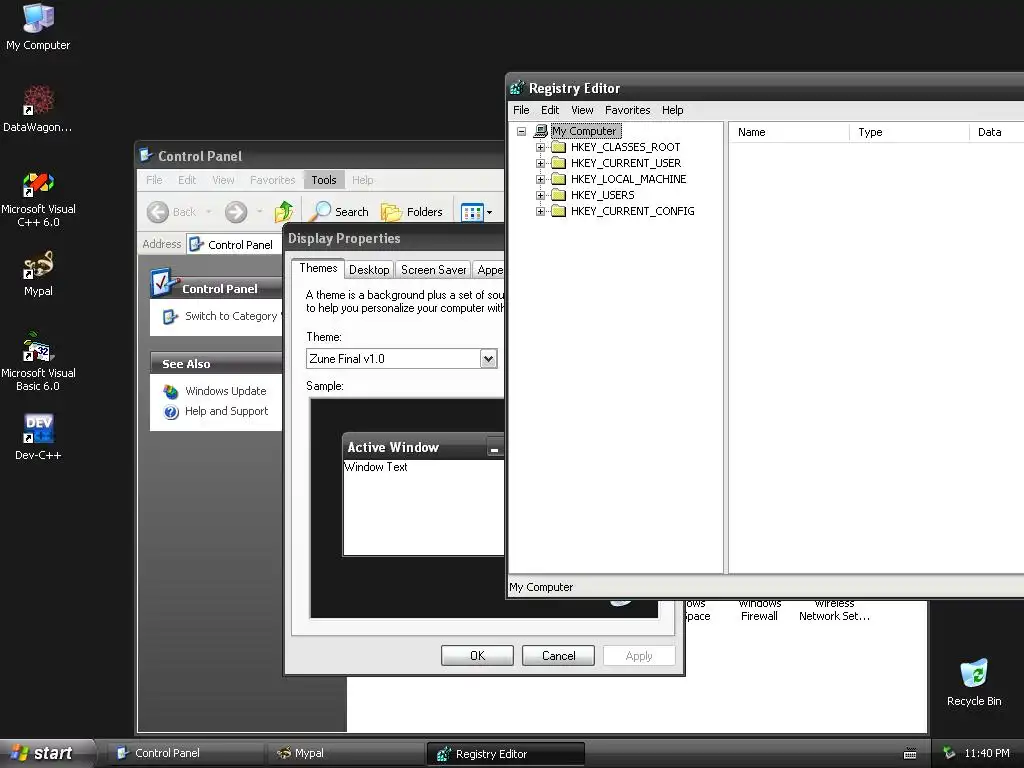Collapse My Computer root in Registry Editor
Screen dimensions: 1024x768
click(521, 131)
